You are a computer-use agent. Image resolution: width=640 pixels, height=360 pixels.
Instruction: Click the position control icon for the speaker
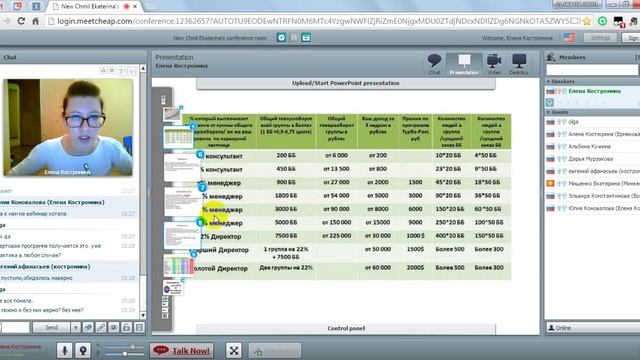coord(550,102)
